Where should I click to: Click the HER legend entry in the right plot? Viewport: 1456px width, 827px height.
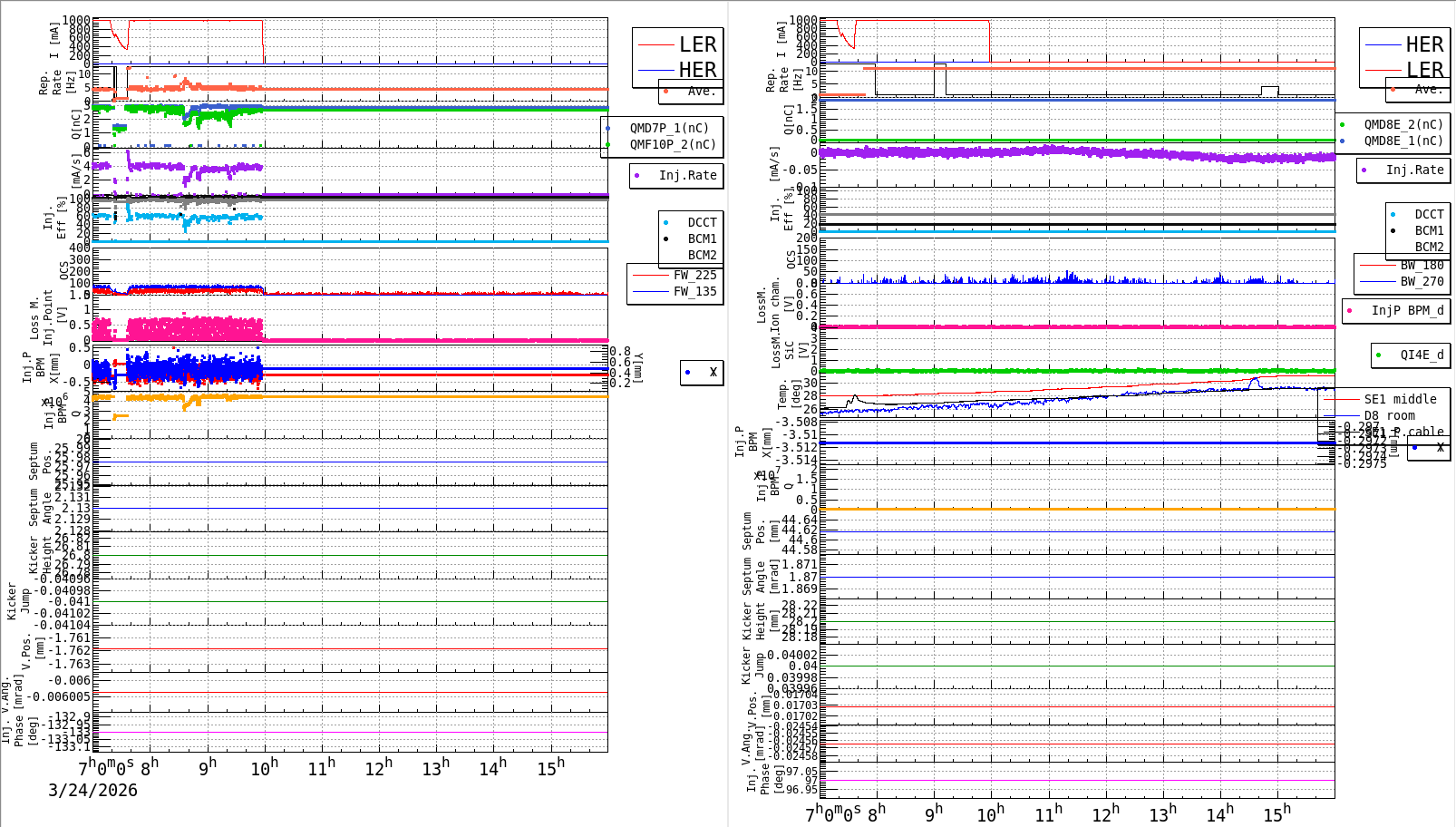pyautogui.click(x=1424, y=44)
